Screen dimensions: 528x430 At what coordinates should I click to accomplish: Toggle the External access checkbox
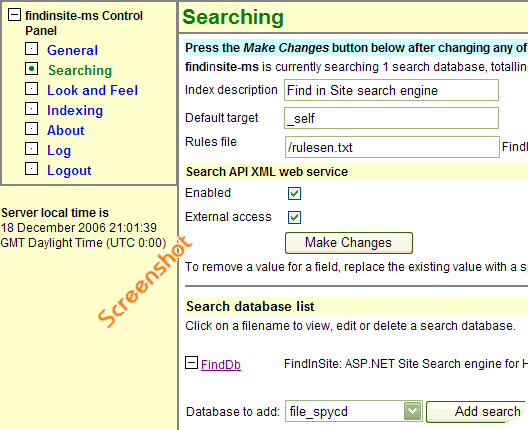(x=294, y=218)
